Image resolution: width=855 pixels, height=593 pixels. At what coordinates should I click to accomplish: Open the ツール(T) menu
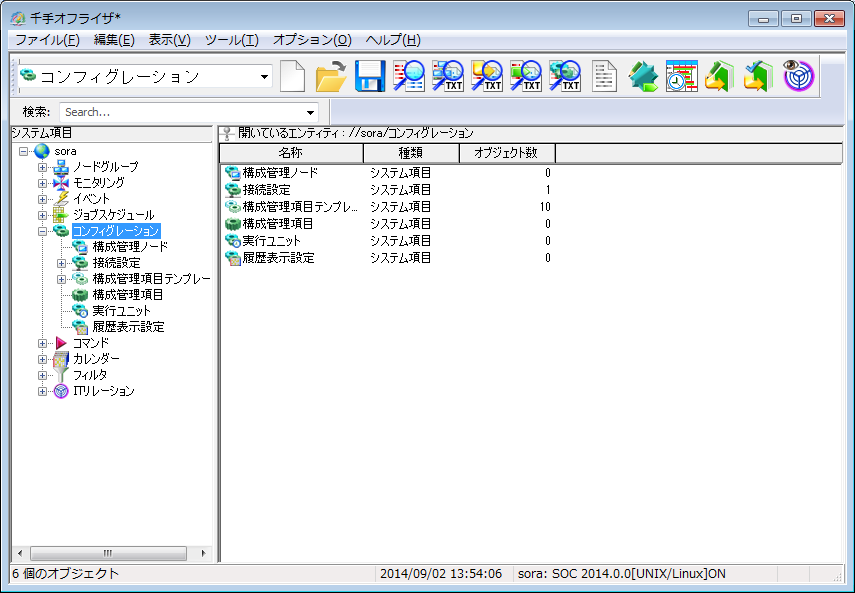[x=232, y=40]
